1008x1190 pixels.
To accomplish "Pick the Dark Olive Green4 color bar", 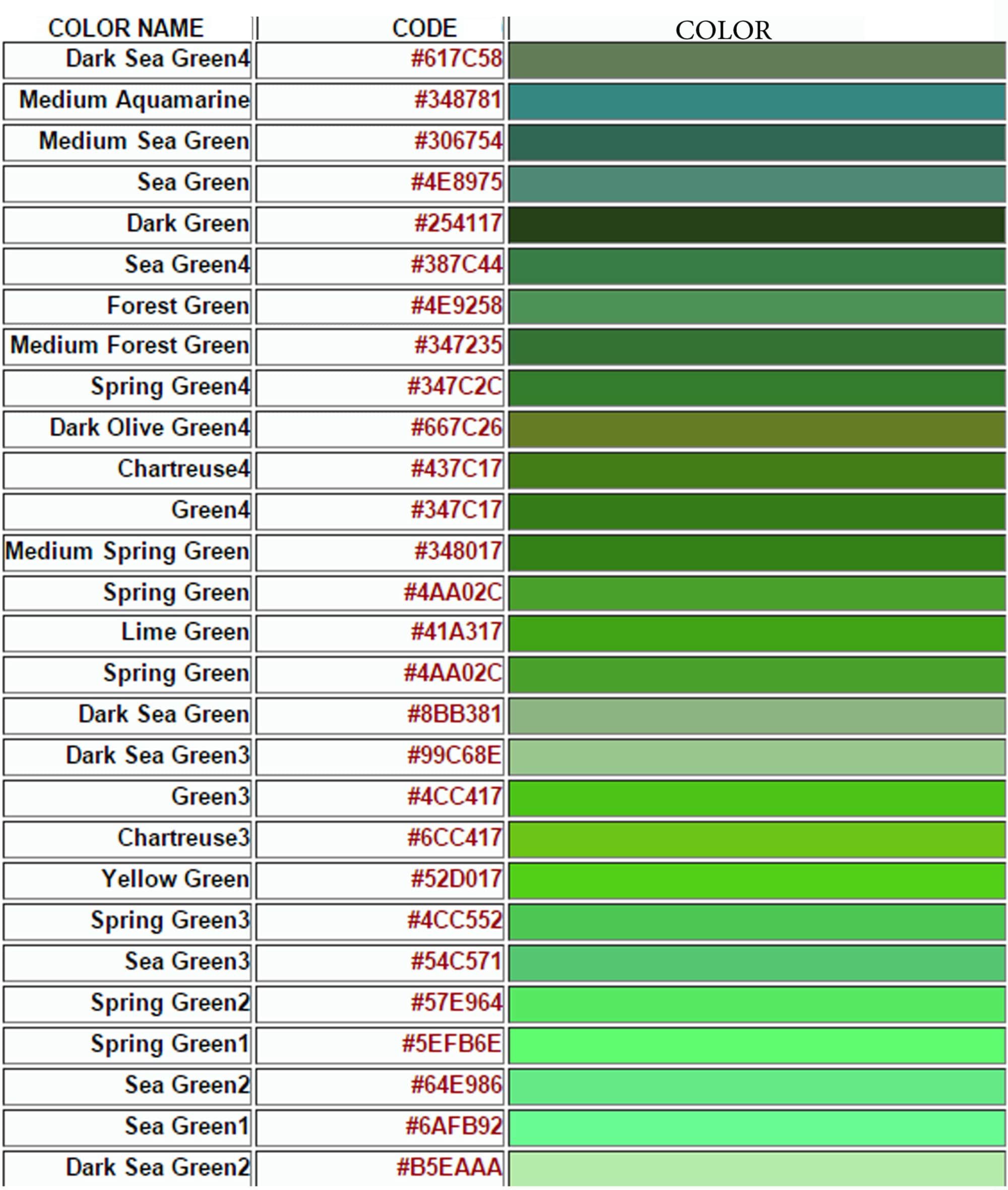I will coord(757,429).
